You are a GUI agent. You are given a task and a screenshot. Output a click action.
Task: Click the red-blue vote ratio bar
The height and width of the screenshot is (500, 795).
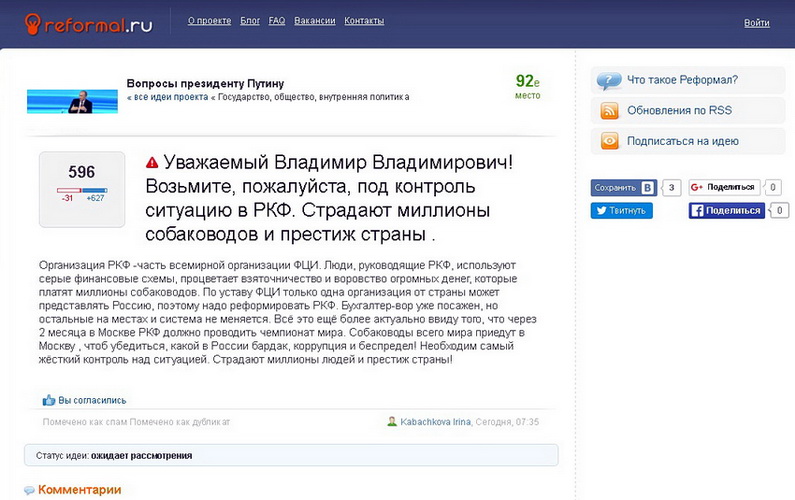81,189
